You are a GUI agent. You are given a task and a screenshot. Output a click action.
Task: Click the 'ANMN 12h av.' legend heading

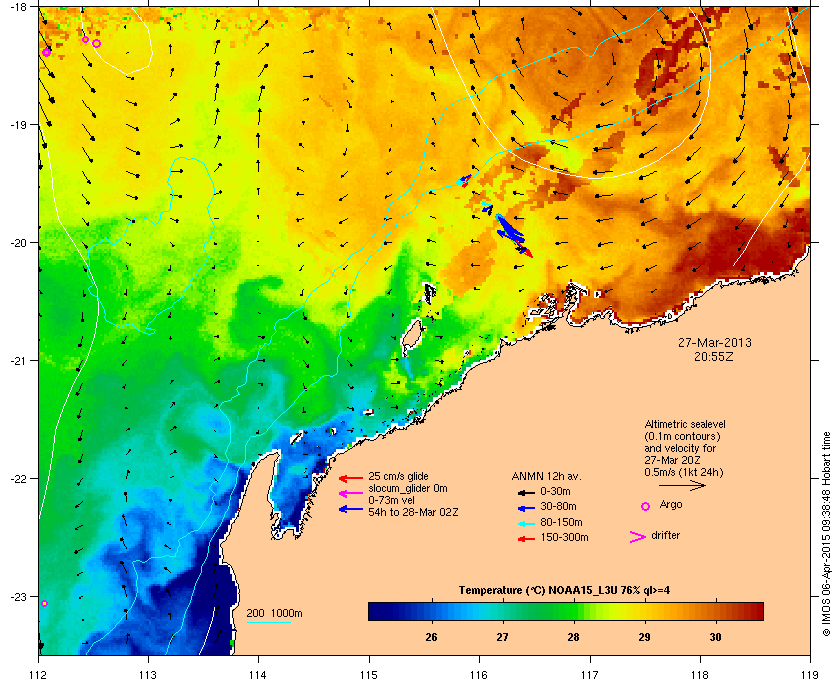tap(546, 476)
